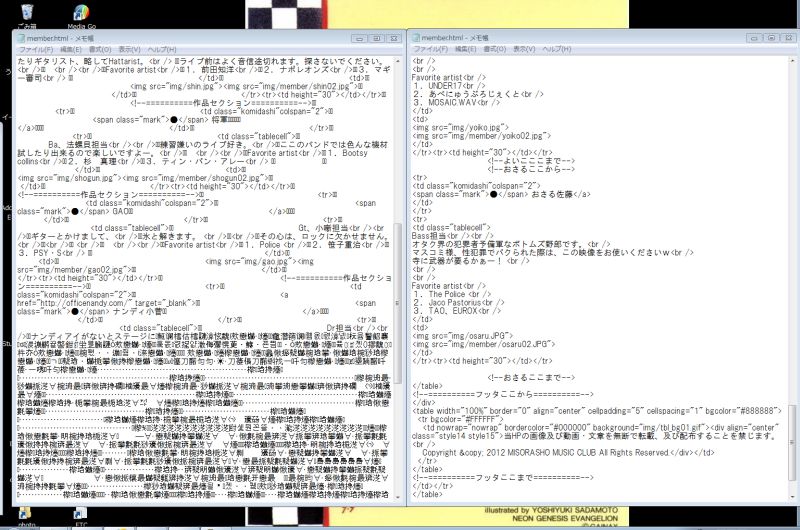Open 書式(O) menu in right Notepad window

(495, 49)
